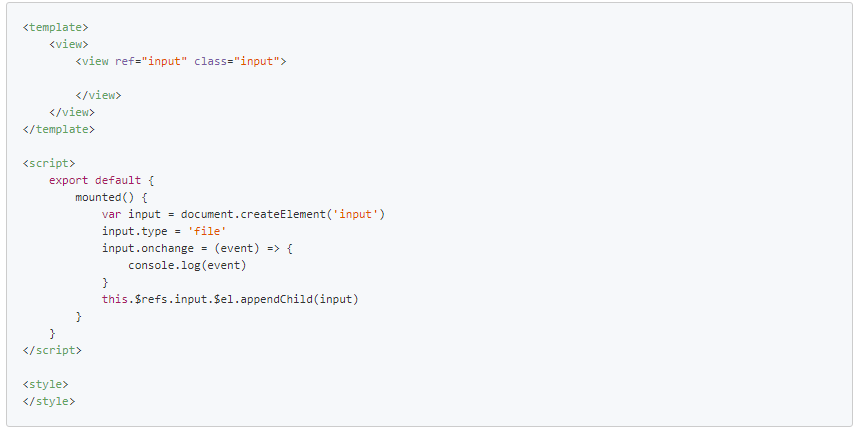
Task: Click the this keyword
Action: [x=115, y=300]
